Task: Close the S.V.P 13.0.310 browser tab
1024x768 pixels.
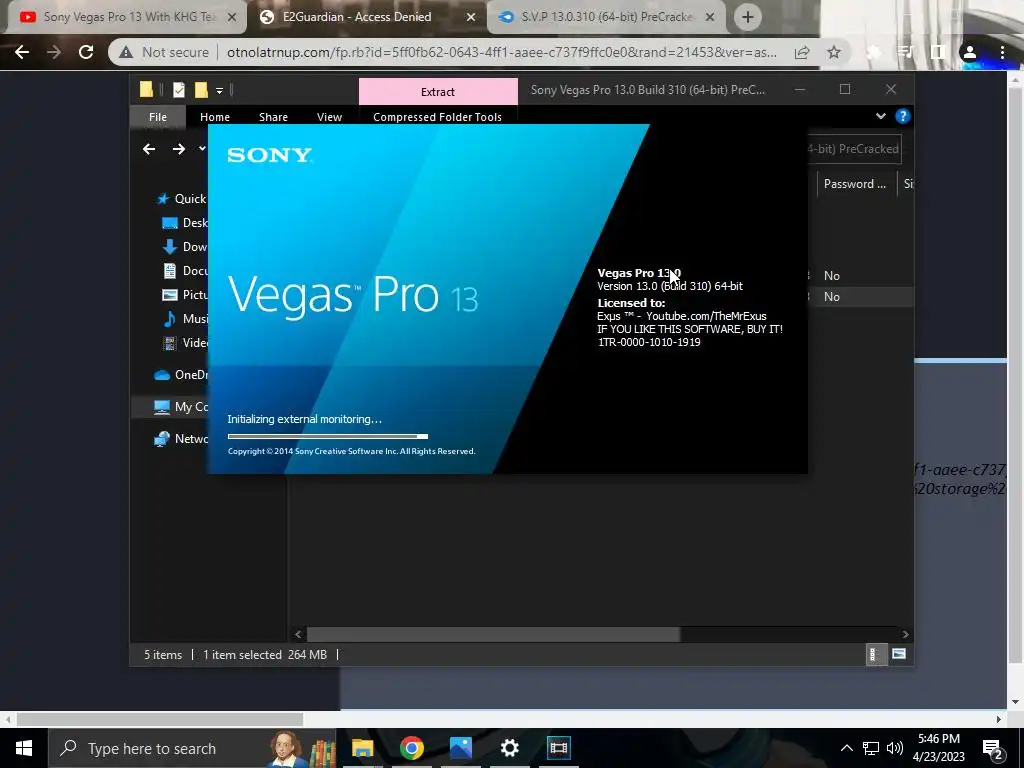Action: (x=711, y=18)
